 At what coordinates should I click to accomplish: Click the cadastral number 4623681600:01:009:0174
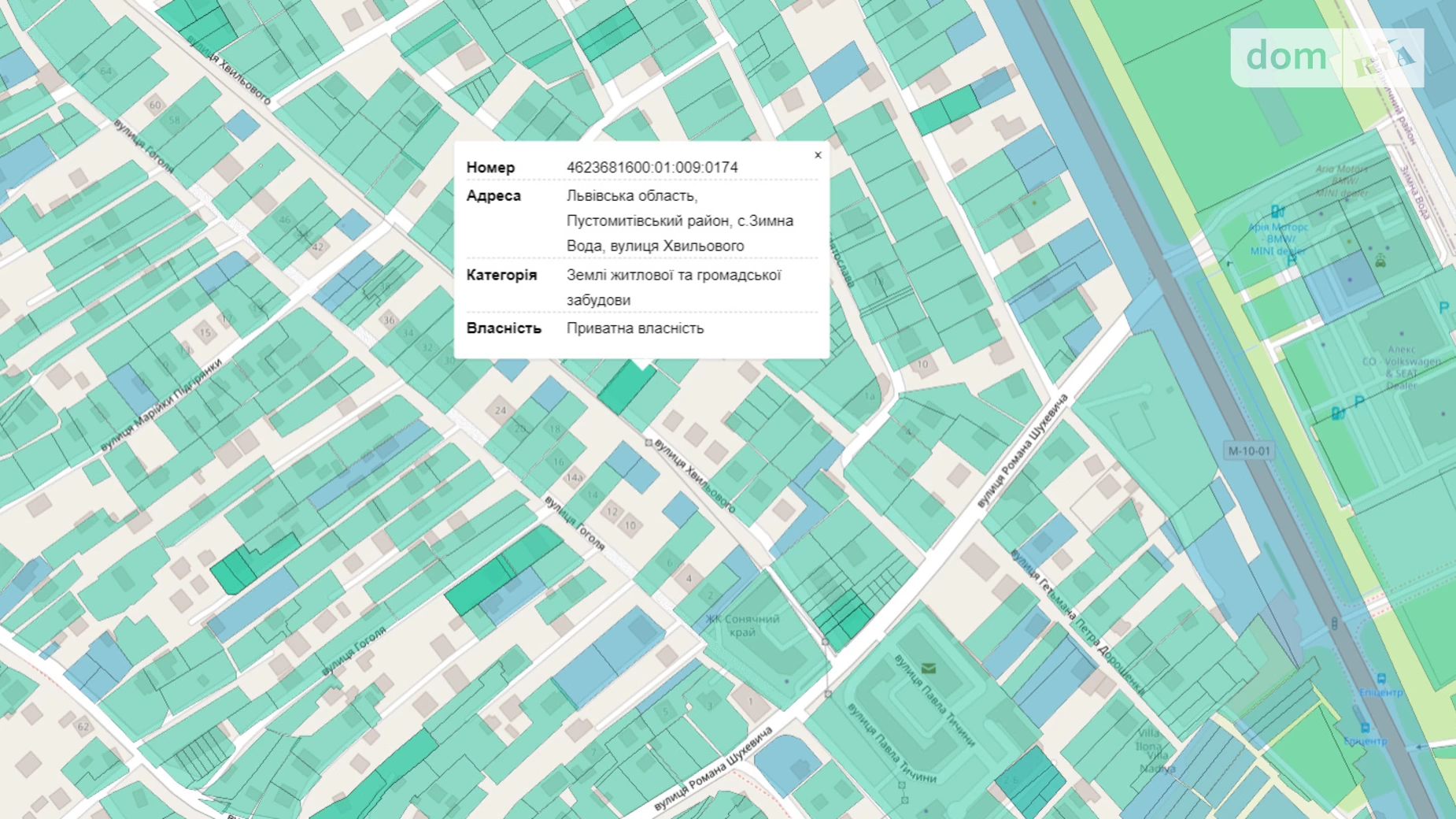pos(652,168)
